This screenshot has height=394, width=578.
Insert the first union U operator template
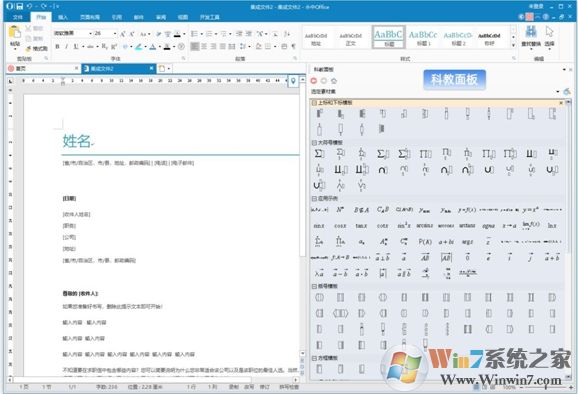489,170
